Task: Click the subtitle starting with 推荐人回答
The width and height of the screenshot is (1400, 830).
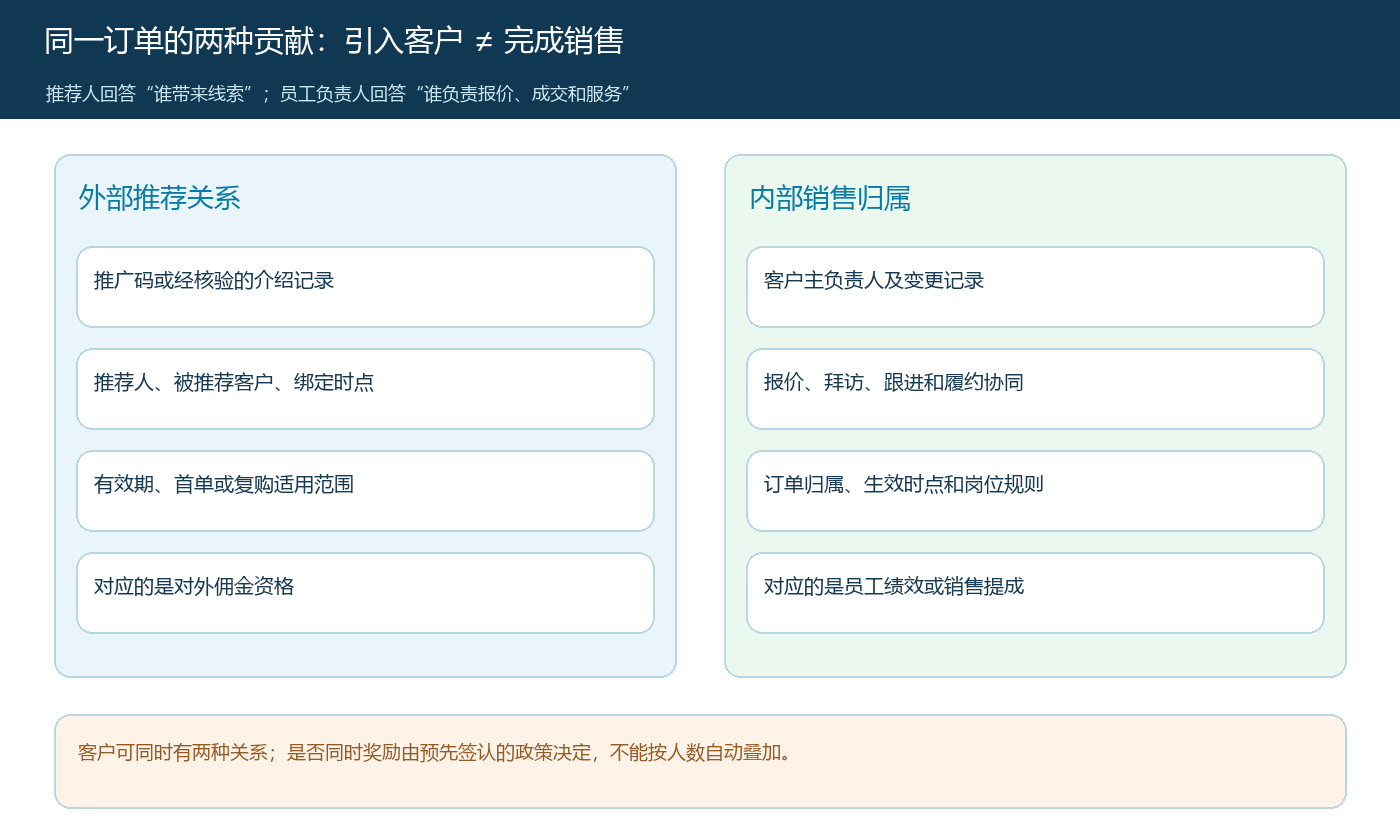Action: 337,94
